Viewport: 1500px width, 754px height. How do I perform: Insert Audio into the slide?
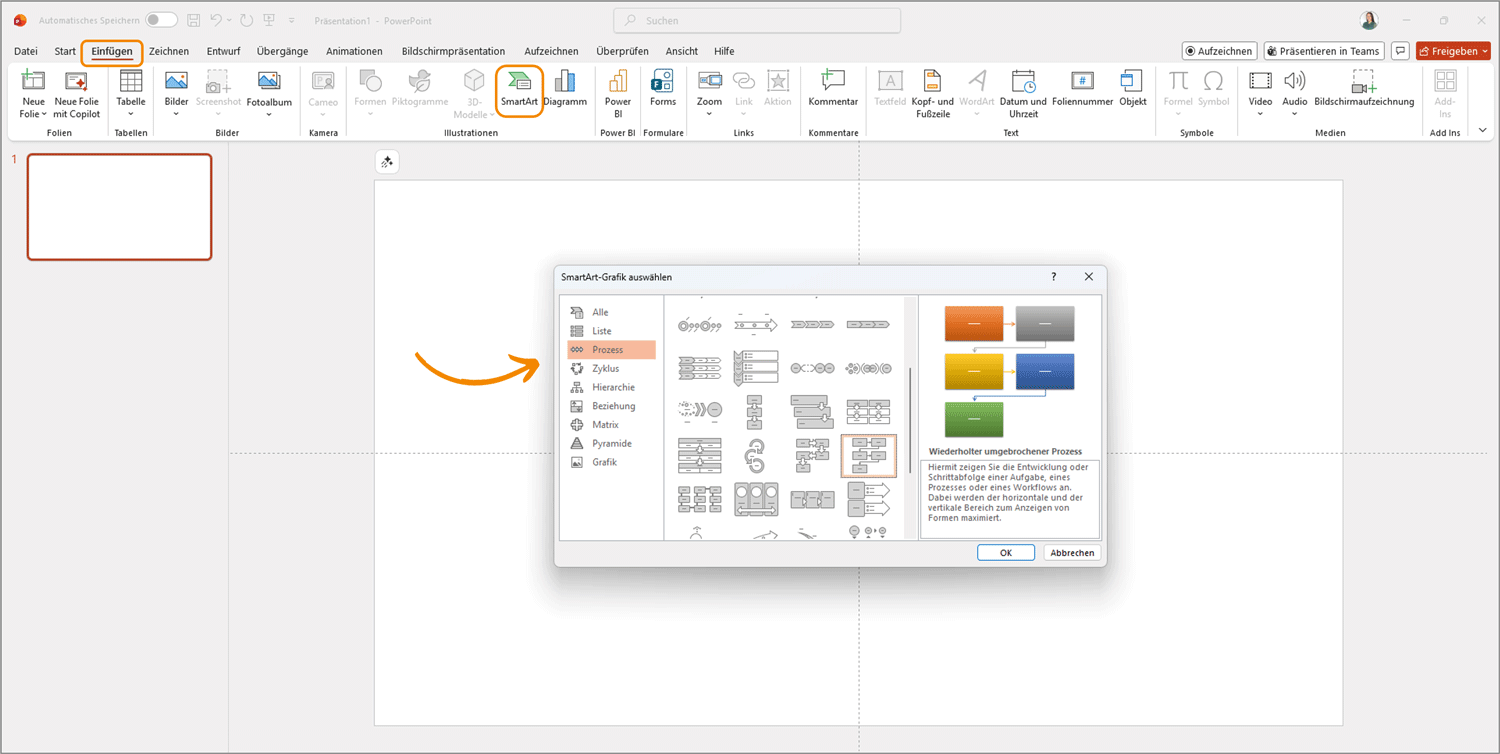(1294, 90)
